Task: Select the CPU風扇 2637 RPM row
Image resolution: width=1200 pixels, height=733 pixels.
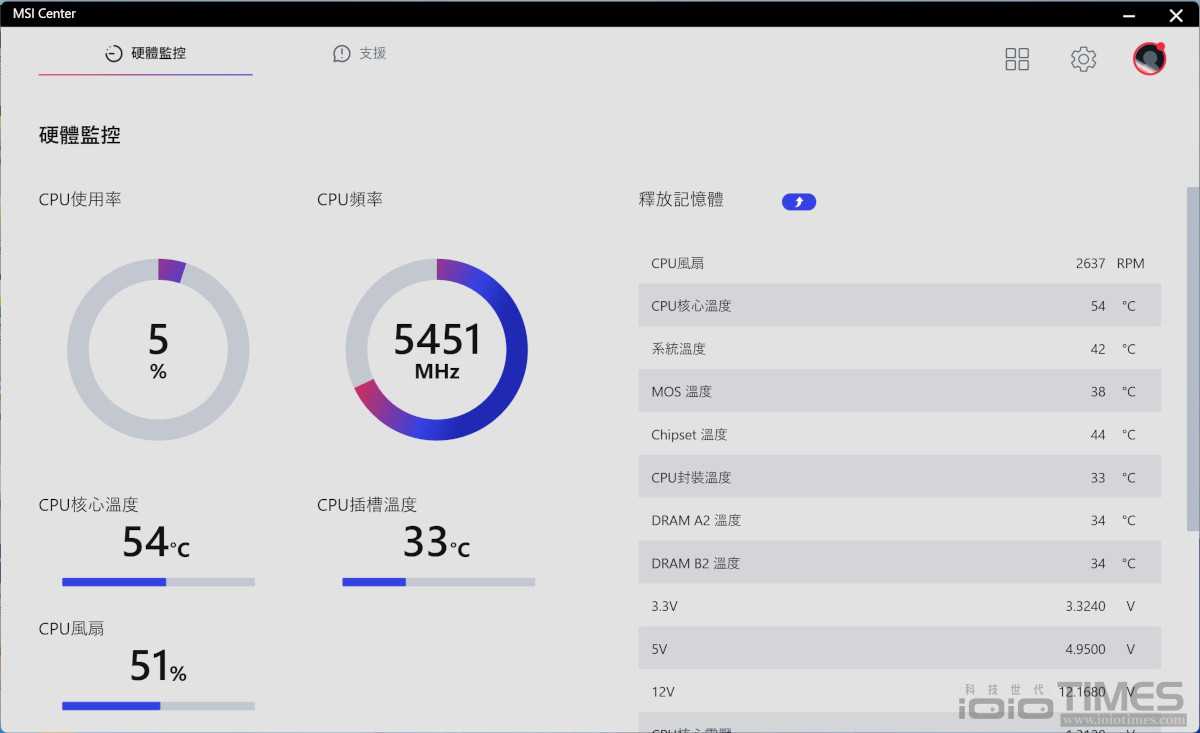Action: pyautogui.click(x=900, y=263)
